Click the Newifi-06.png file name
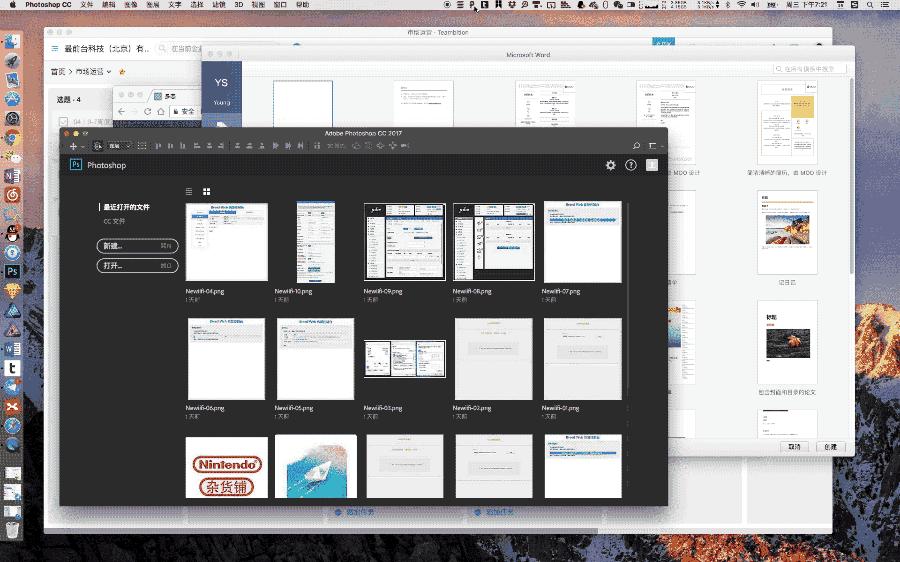Image resolution: width=900 pixels, height=562 pixels. click(x=205, y=408)
